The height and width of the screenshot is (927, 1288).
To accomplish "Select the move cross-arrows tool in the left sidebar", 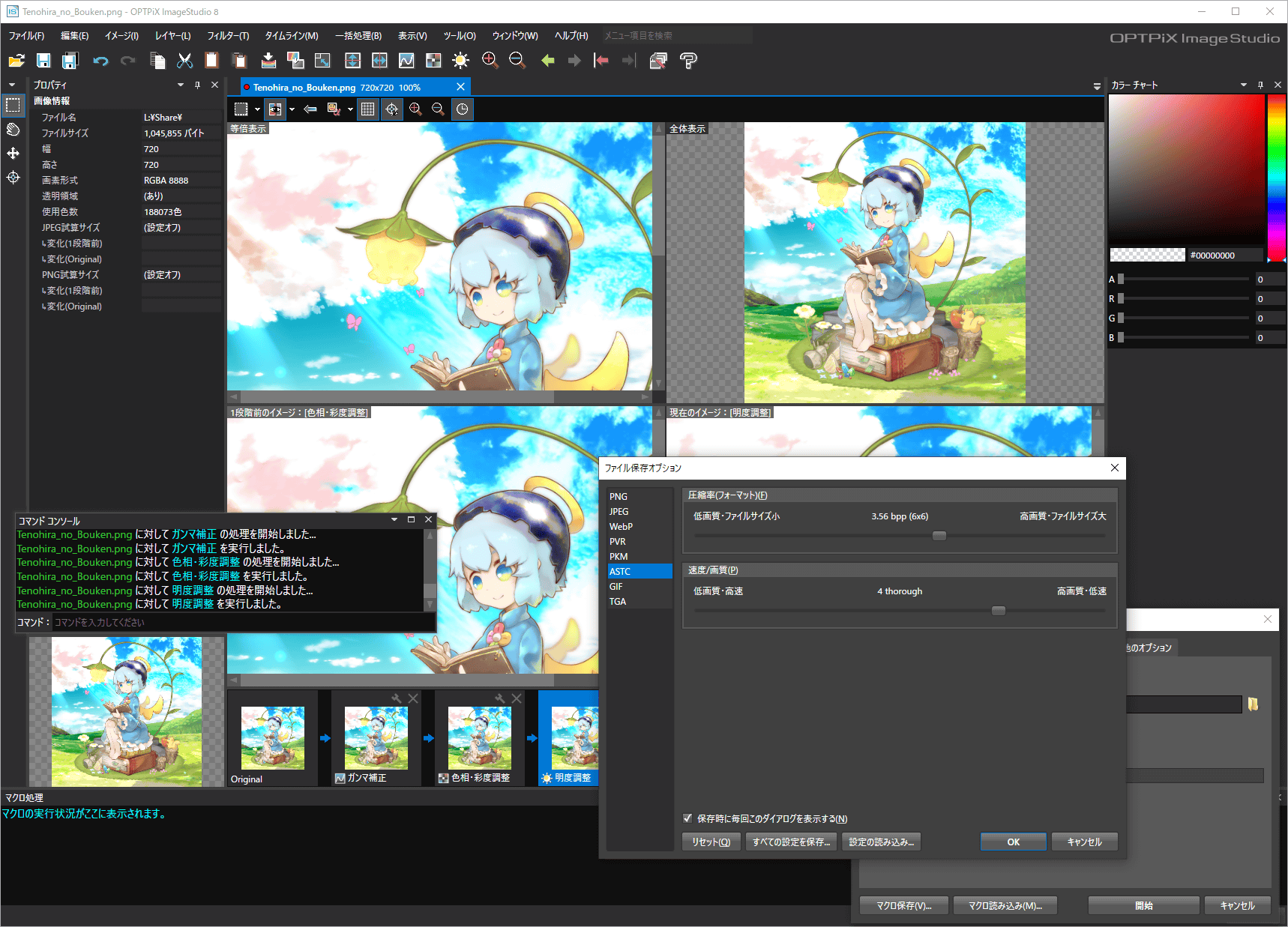I will click(13, 154).
